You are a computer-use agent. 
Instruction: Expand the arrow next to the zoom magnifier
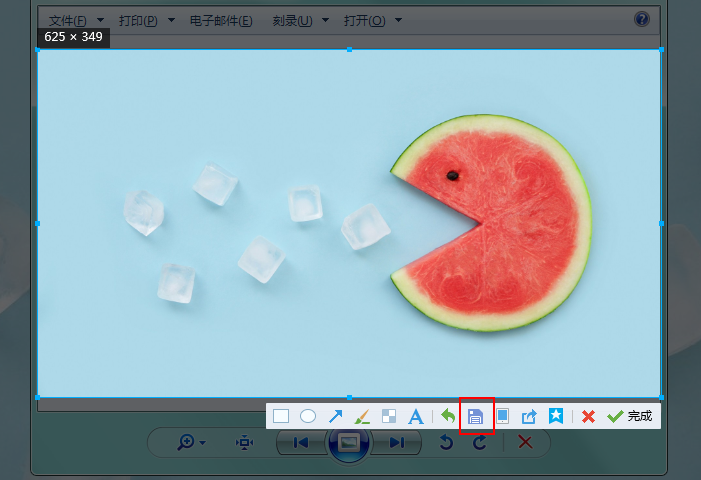coord(203,443)
